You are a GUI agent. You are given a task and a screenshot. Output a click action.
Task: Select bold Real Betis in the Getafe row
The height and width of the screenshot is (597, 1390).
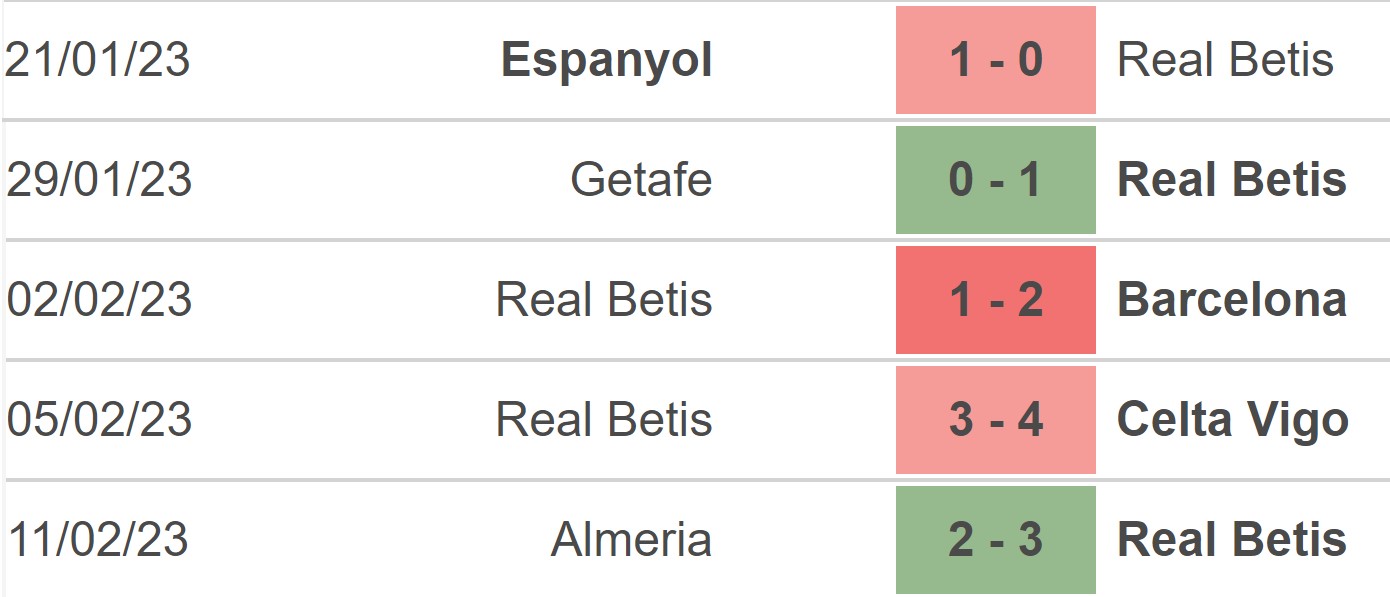[1231, 180]
